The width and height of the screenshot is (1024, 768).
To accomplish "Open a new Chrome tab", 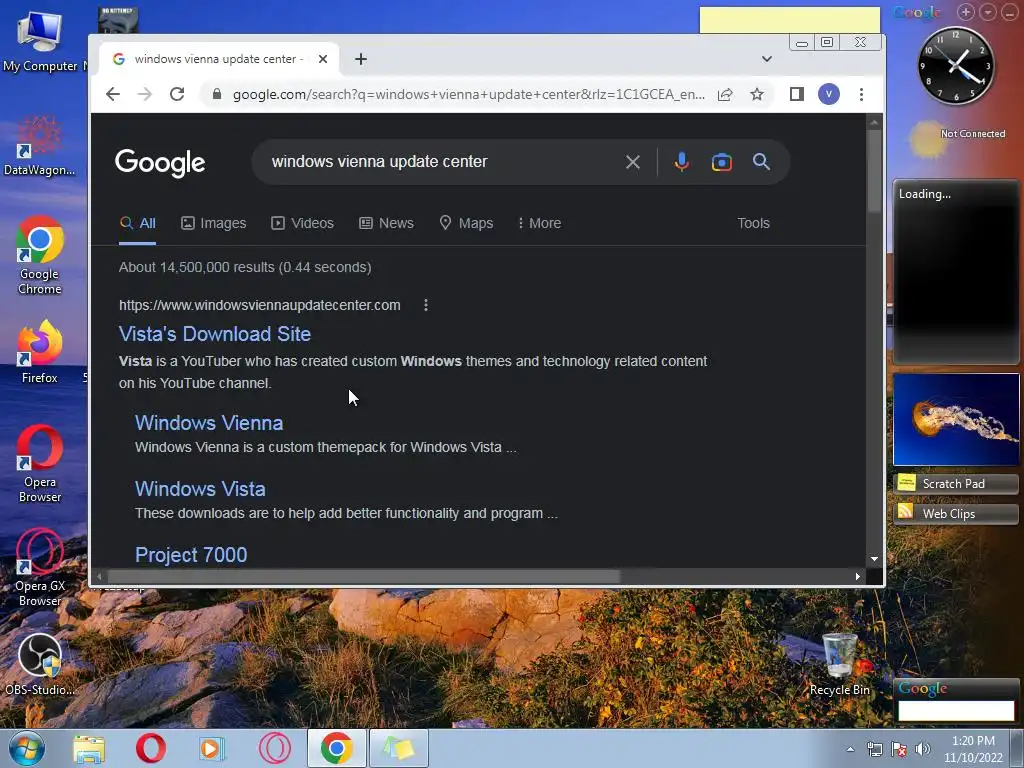I will [x=360, y=59].
